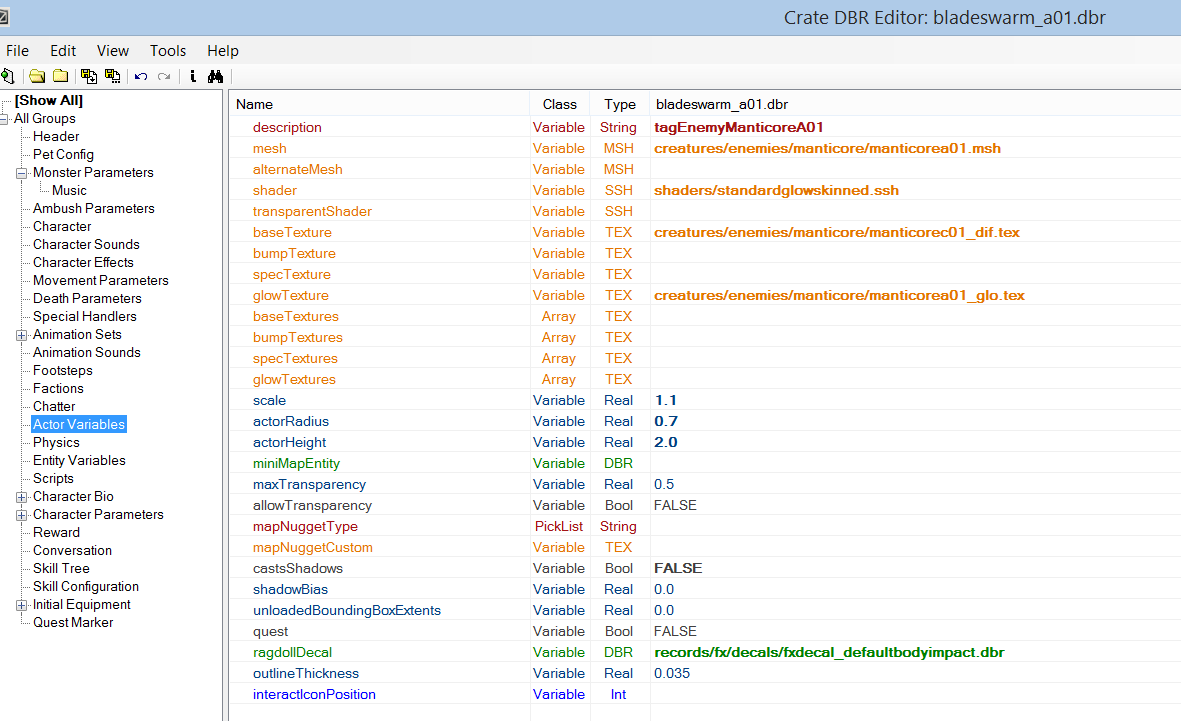
Task: Expand the Character Parameters node
Action: tap(22, 515)
